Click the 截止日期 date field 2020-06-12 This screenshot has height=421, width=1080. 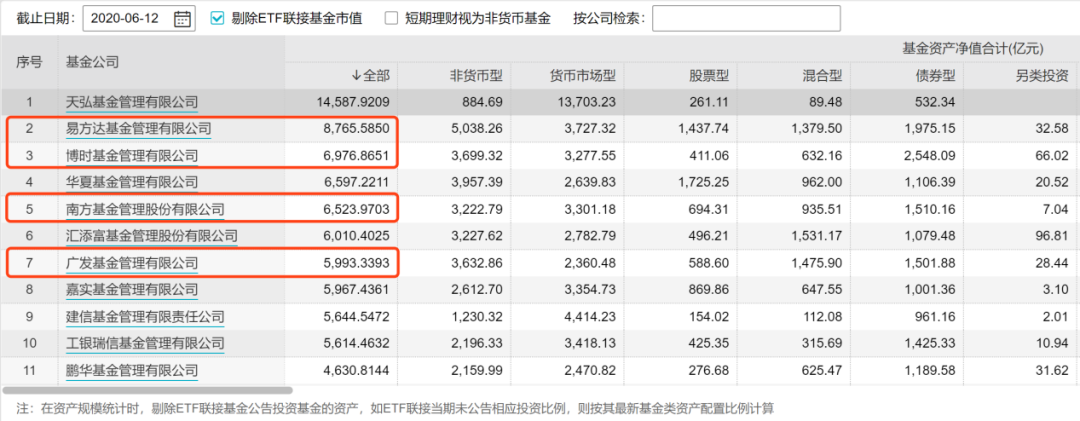pos(139,19)
